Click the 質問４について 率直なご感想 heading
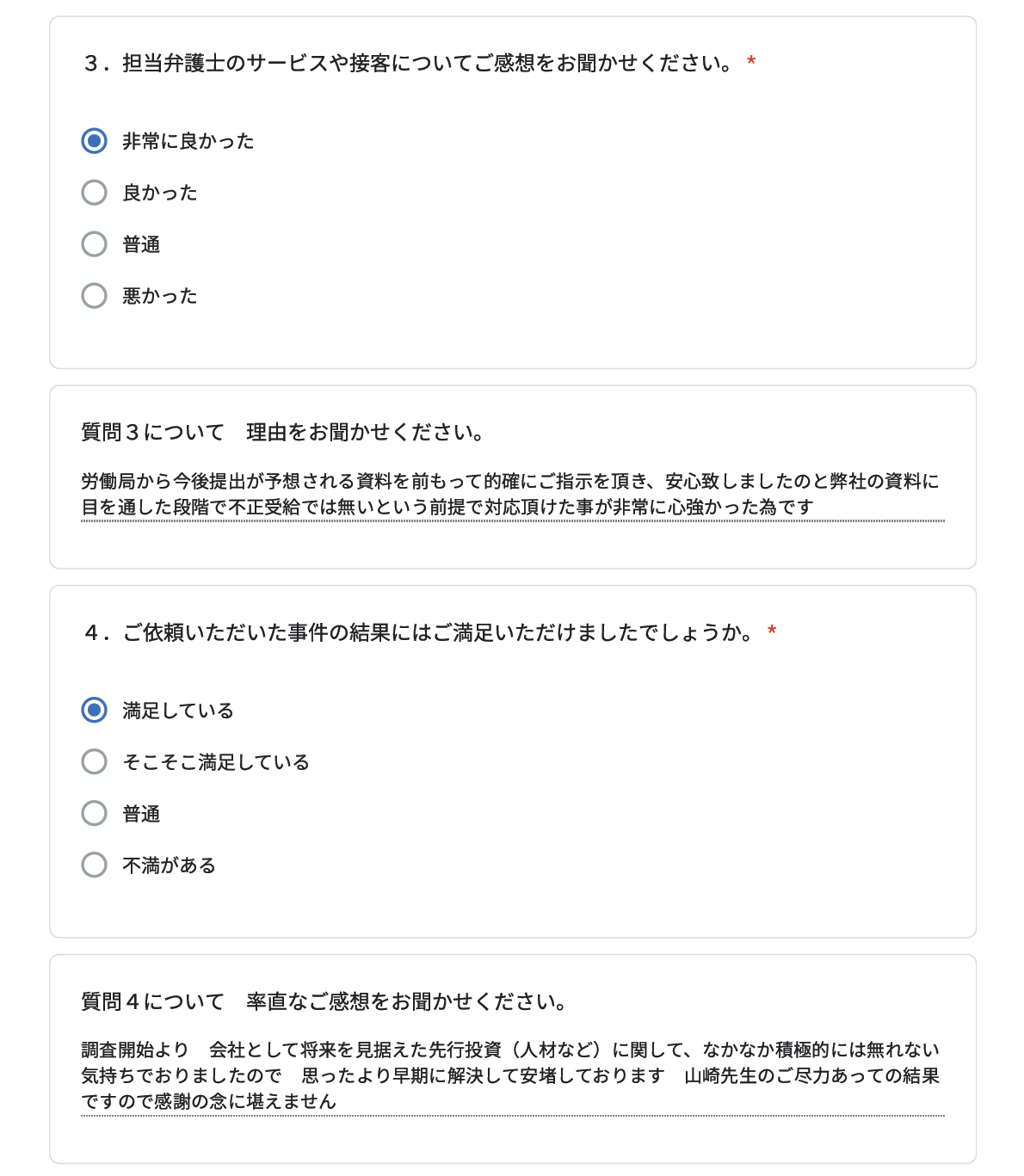The image size is (1024, 1176). point(324,1002)
